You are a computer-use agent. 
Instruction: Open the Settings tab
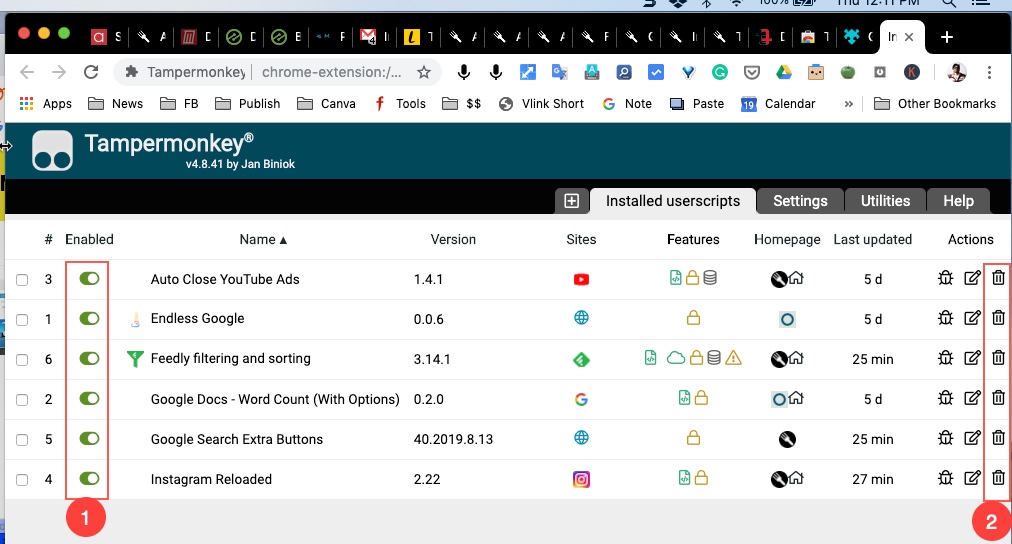click(800, 201)
